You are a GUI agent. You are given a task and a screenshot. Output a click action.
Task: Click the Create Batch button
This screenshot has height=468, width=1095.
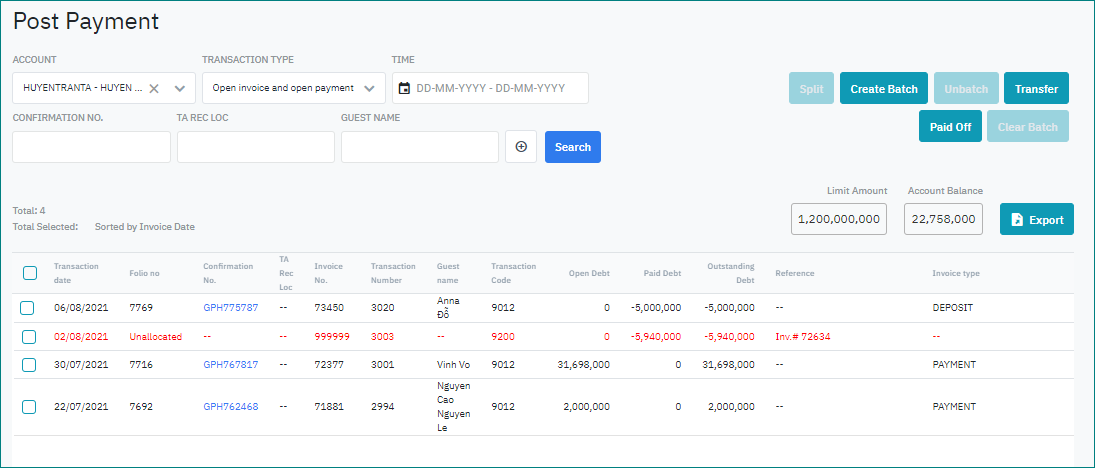coord(883,89)
